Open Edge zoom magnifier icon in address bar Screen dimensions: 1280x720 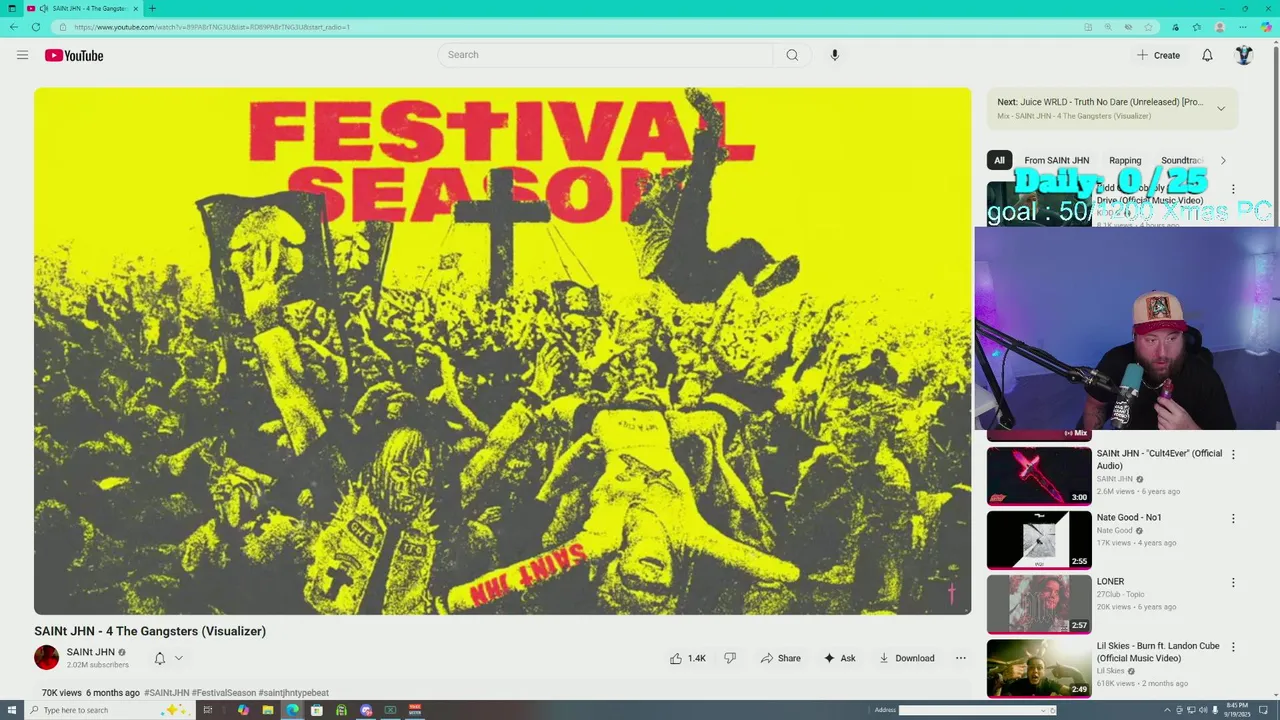click(1108, 27)
